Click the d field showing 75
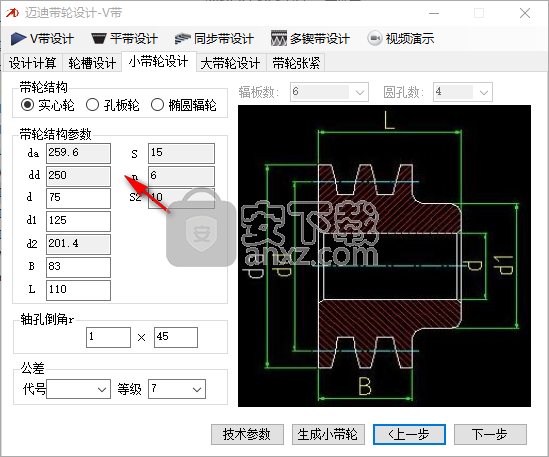This screenshot has height=457, width=549. [x=78, y=198]
